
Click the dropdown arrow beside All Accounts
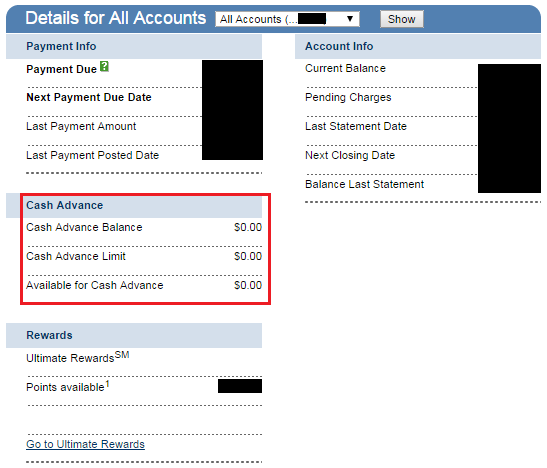pos(350,19)
